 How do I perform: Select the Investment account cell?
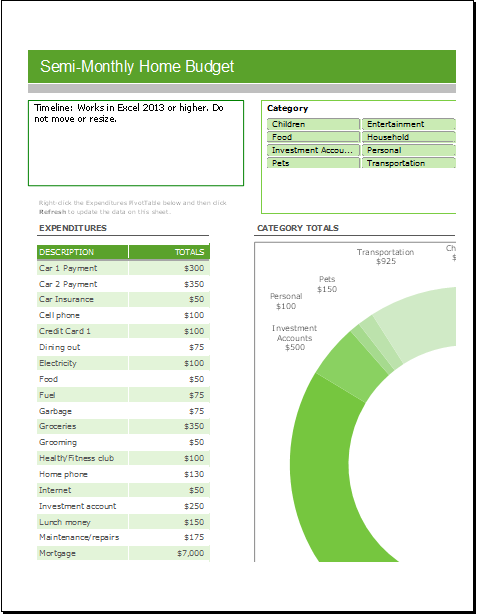click(82, 506)
